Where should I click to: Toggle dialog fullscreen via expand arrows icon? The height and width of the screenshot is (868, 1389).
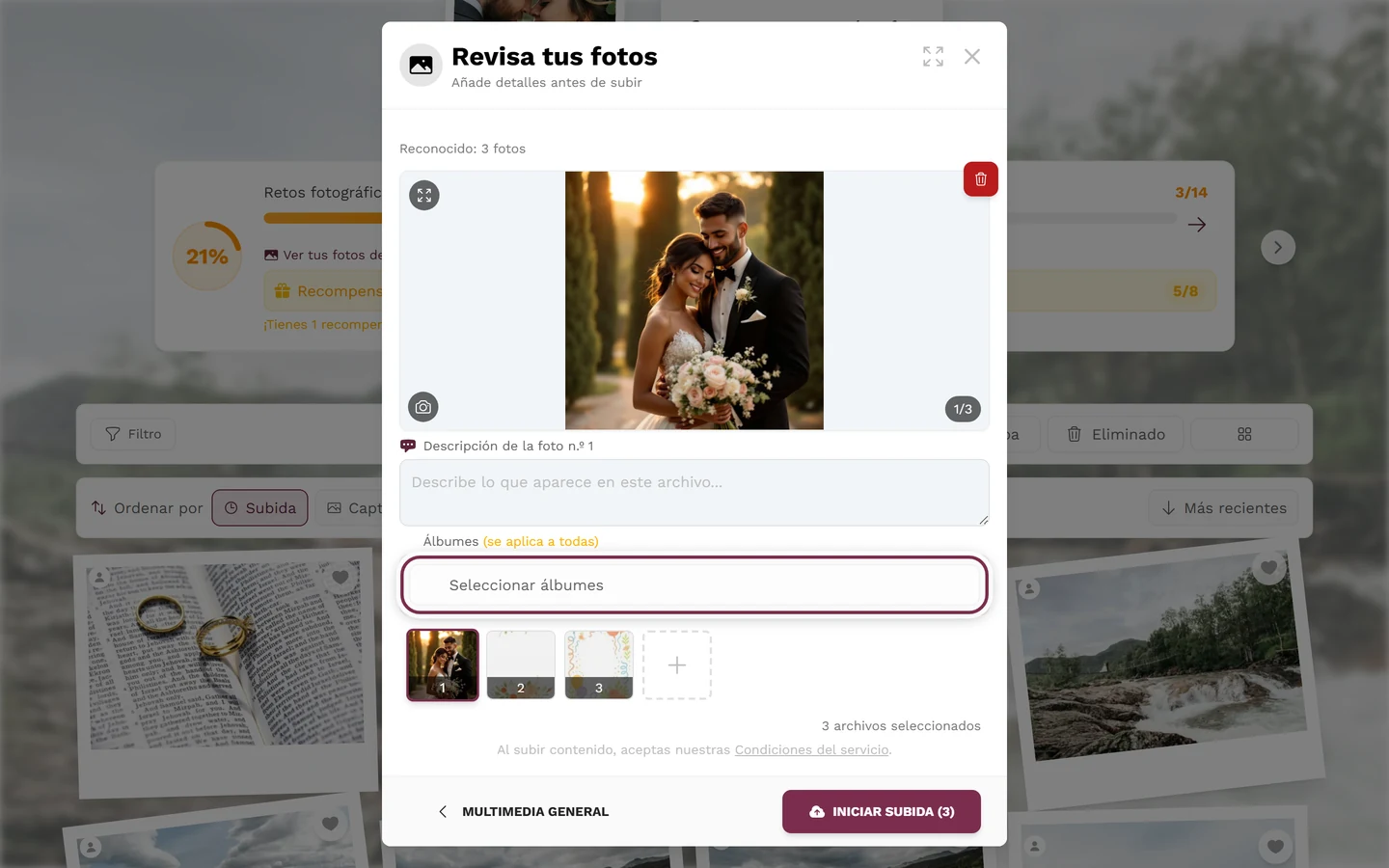[933, 57]
